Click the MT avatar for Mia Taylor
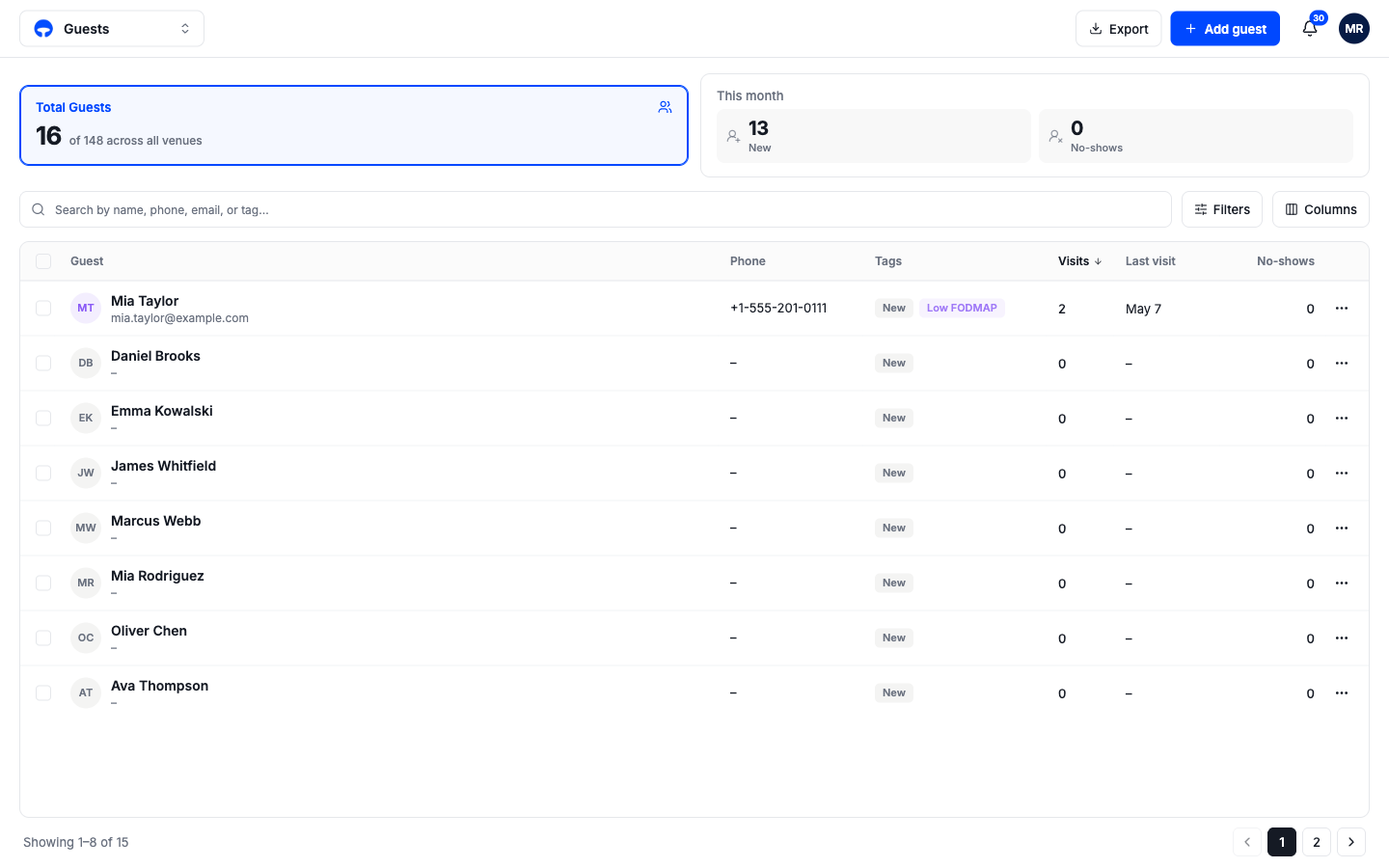1389x868 pixels. [86, 309]
